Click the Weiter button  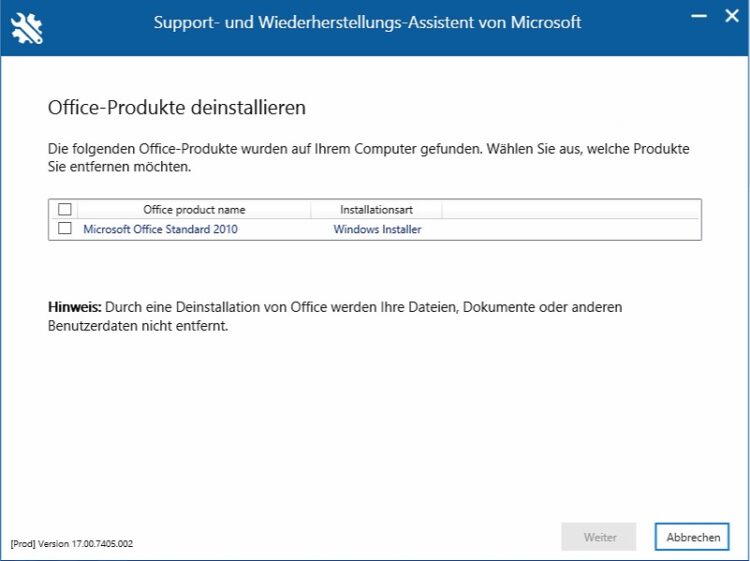coord(599,537)
